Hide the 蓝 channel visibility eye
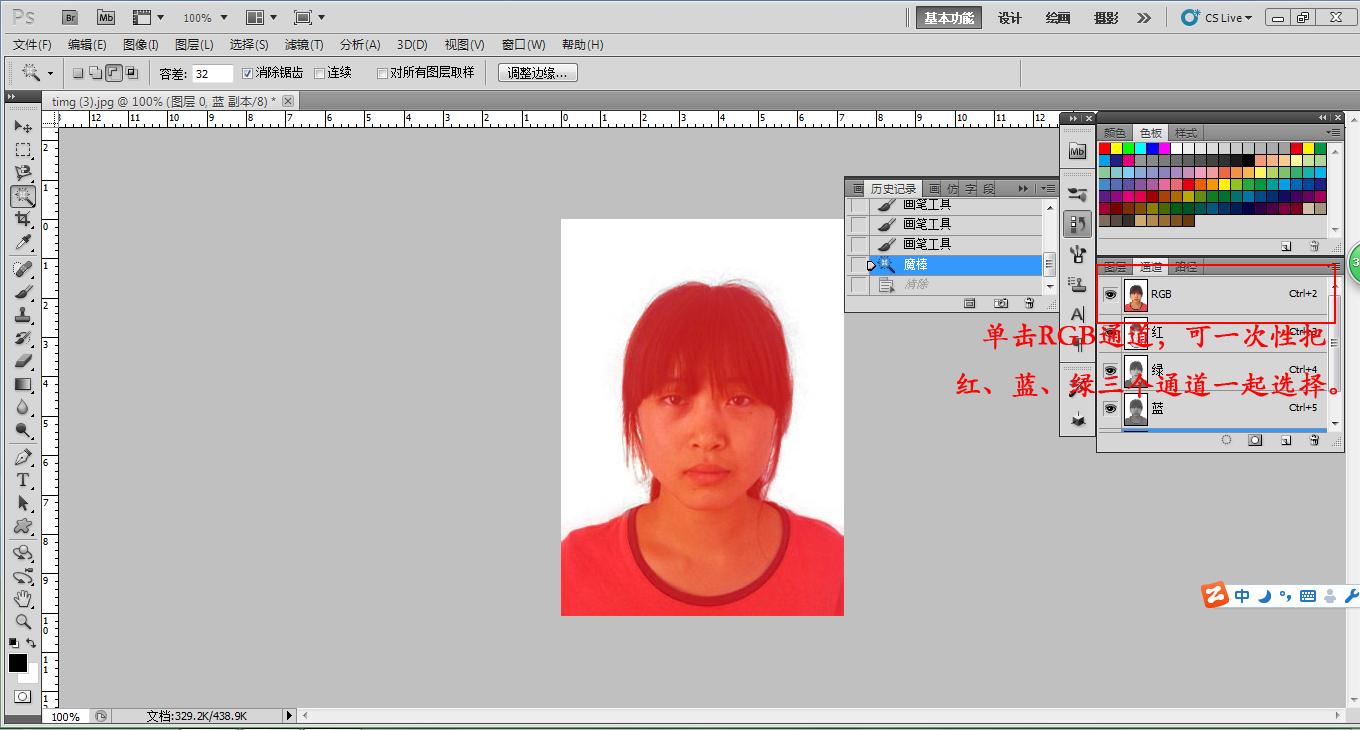Viewport: 1360px width, 730px height. pyautogui.click(x=1110, y=409)
